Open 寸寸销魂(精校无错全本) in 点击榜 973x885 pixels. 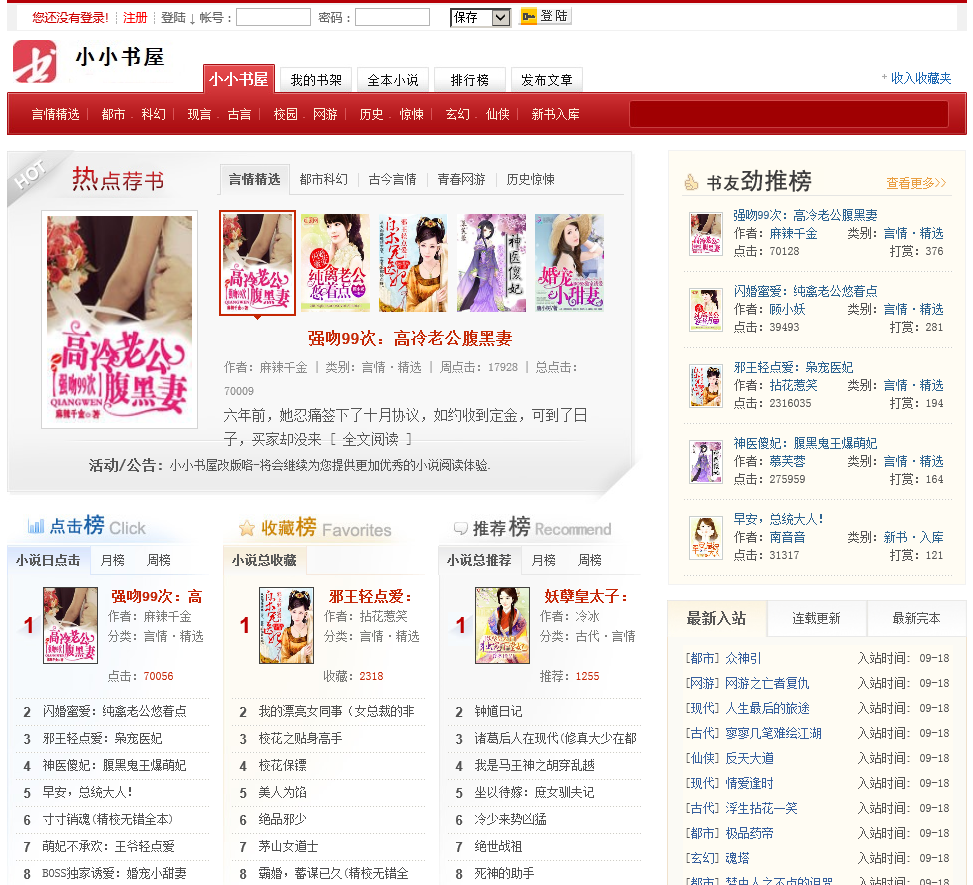pos(107,819)
